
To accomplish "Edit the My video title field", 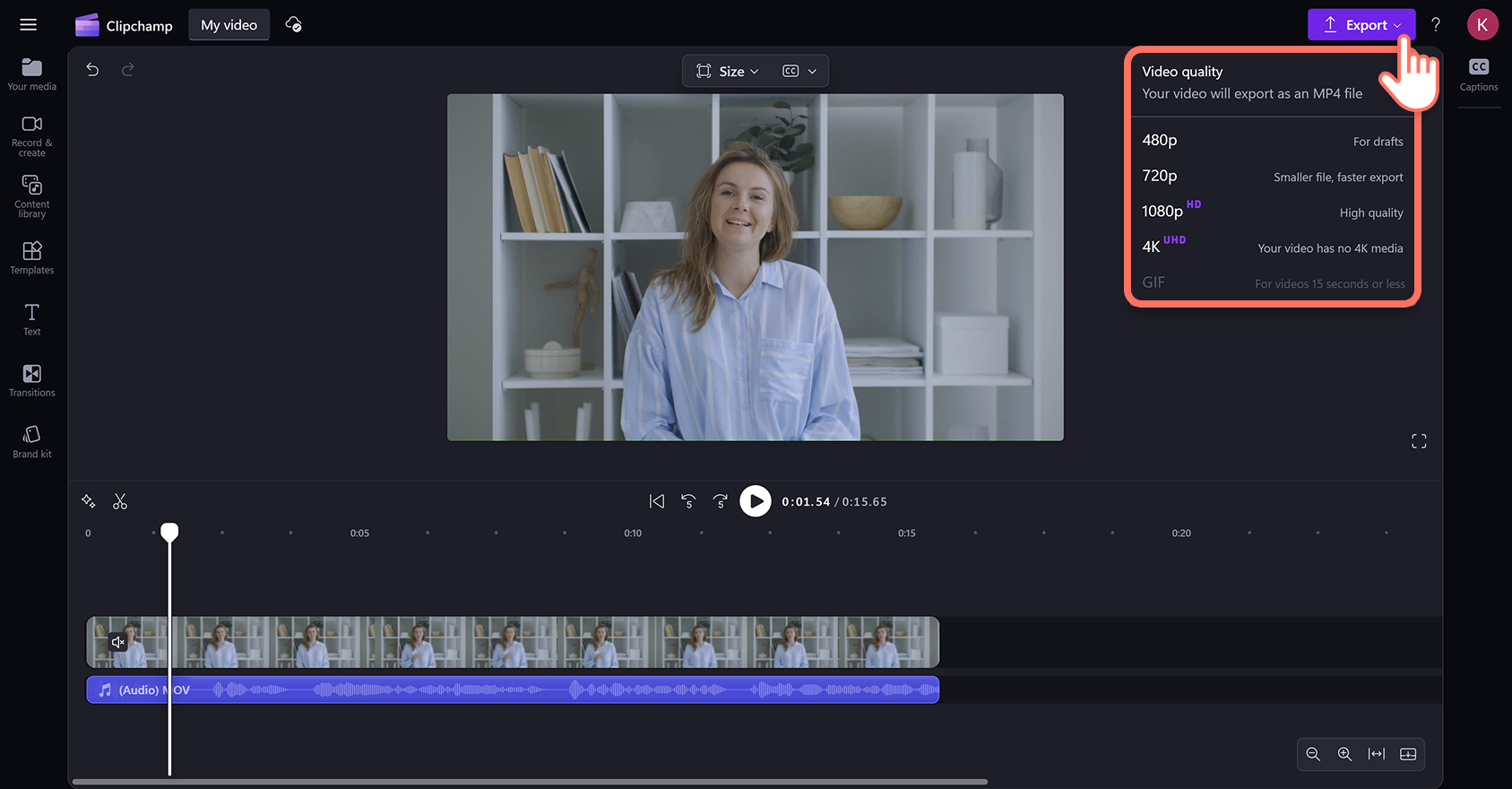I will coord(229,25).
